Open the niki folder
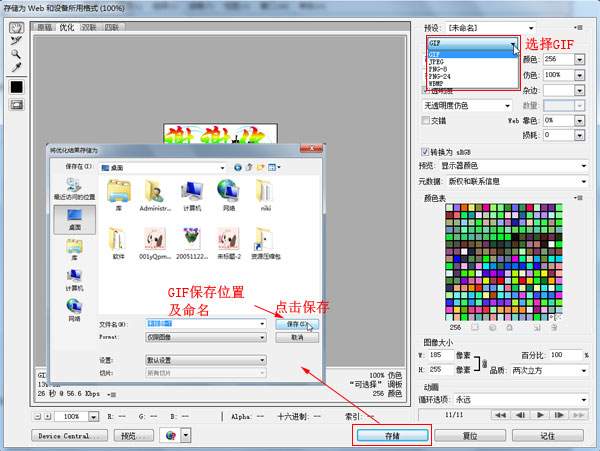The width and height of the screenshot is (600, 451). (266, 196)
